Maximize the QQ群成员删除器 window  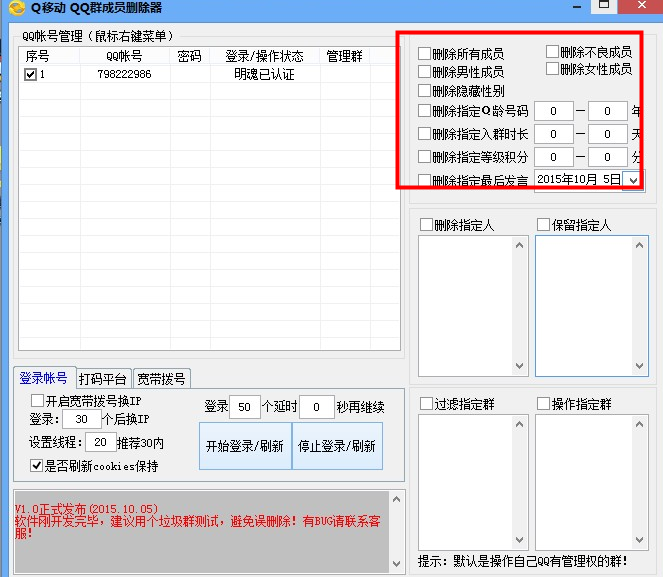604,5
